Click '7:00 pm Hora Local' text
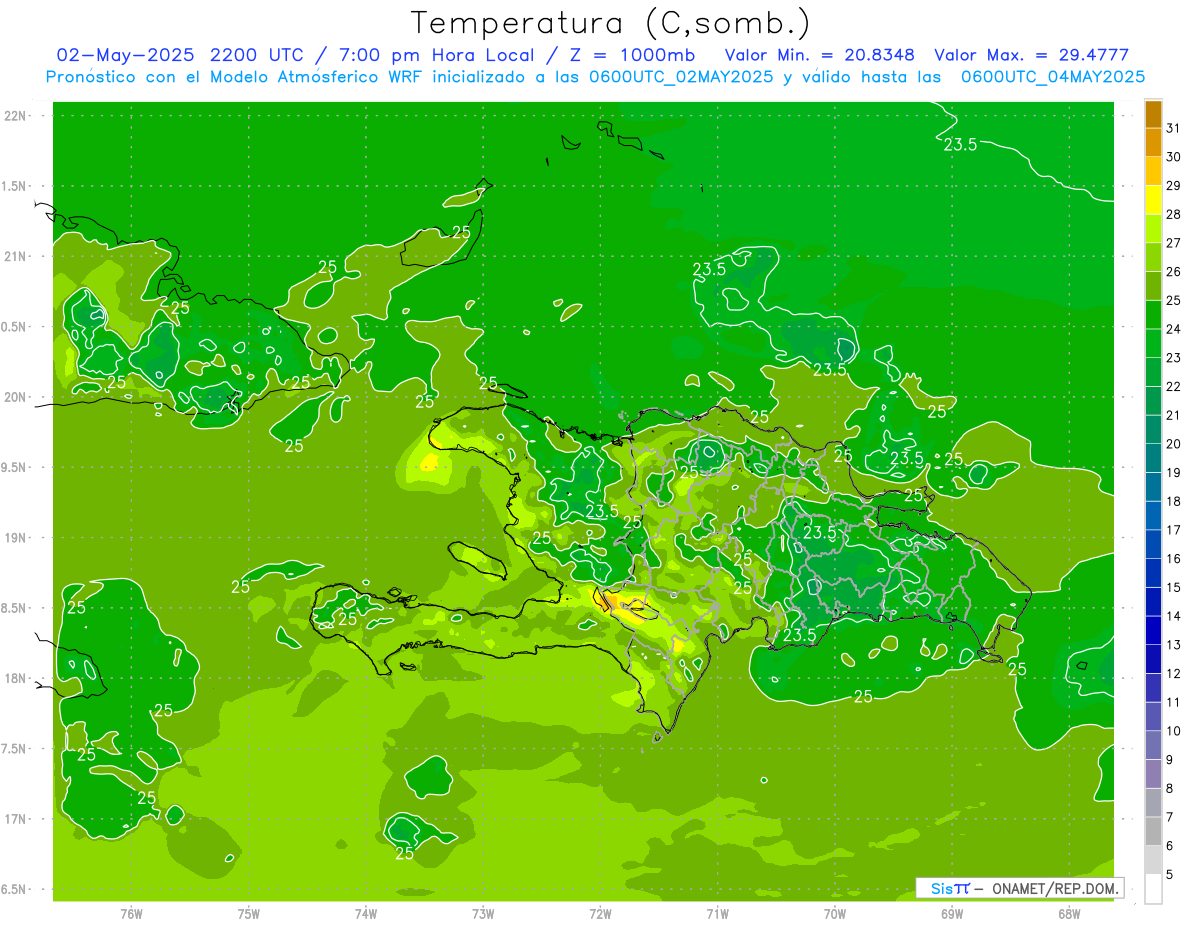This screenshot has height=927, width=1200. point(438,55)
